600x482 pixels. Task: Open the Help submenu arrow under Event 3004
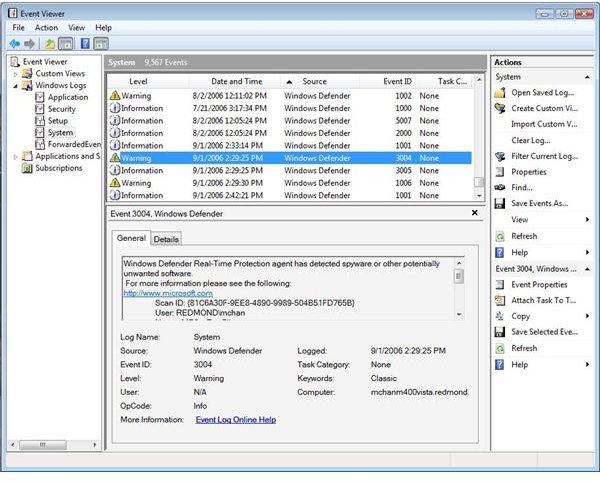click(587, 365)
